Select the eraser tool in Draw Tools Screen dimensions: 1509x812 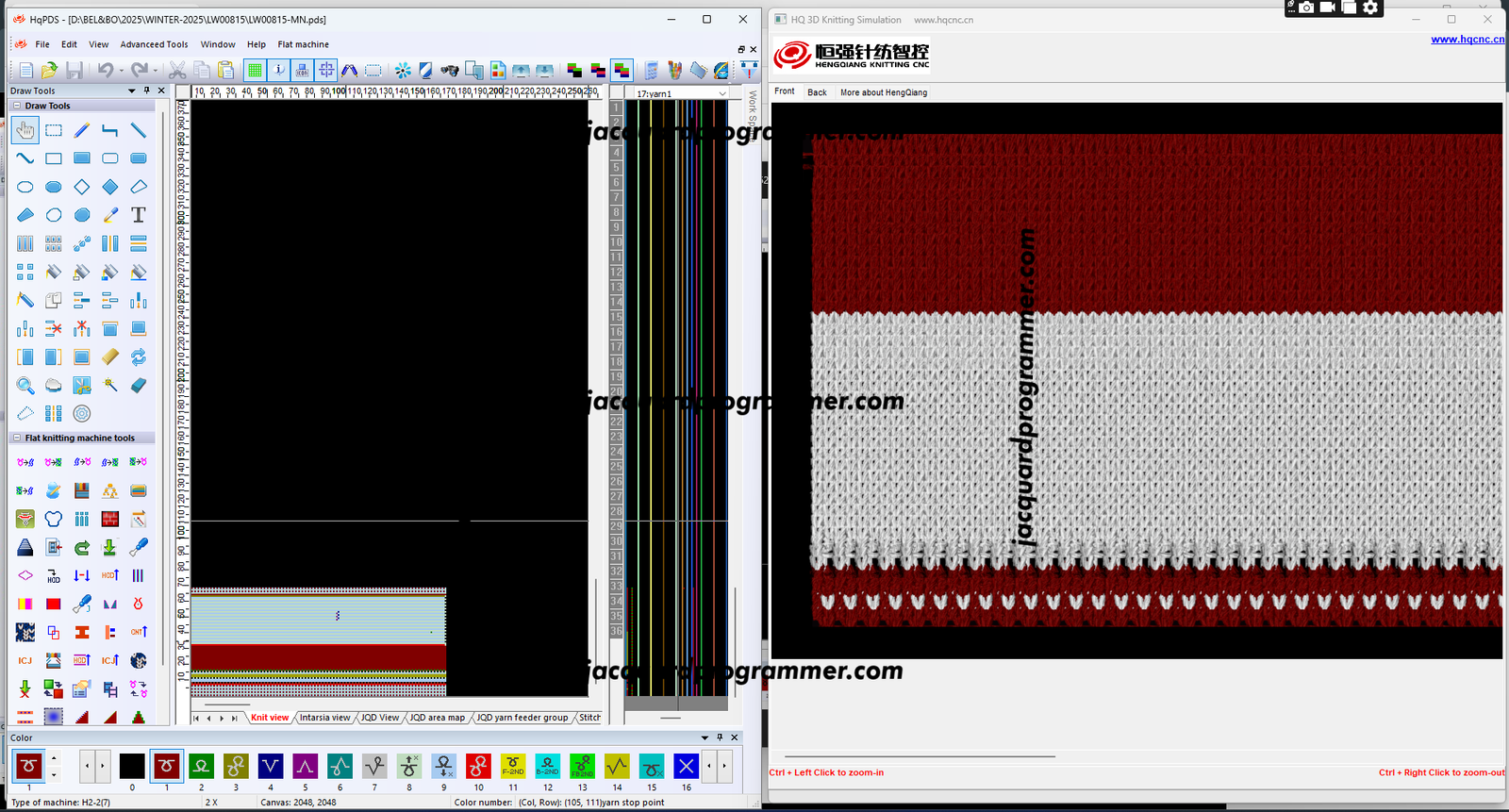139,385
